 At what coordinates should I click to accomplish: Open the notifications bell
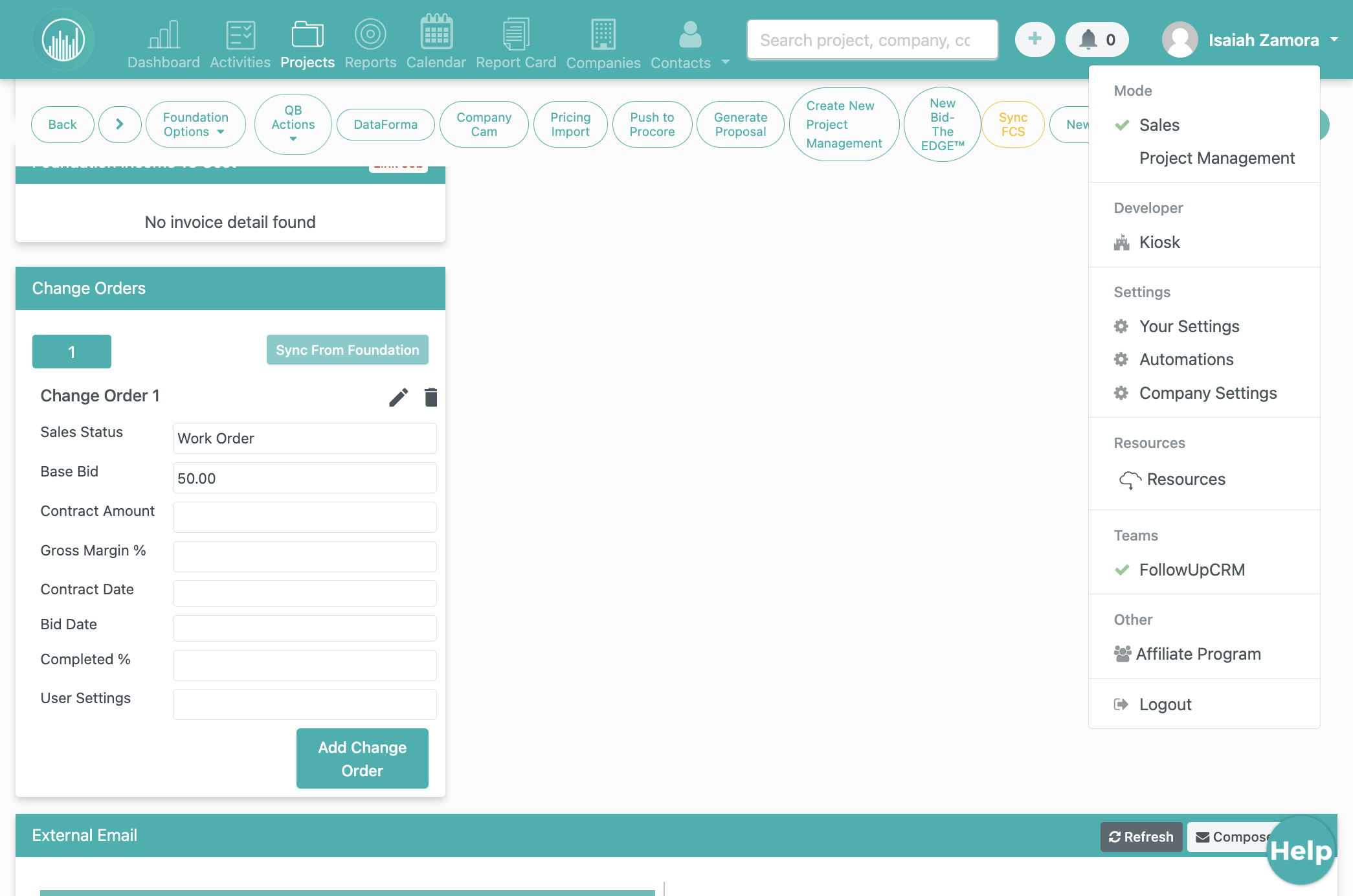1097,39
